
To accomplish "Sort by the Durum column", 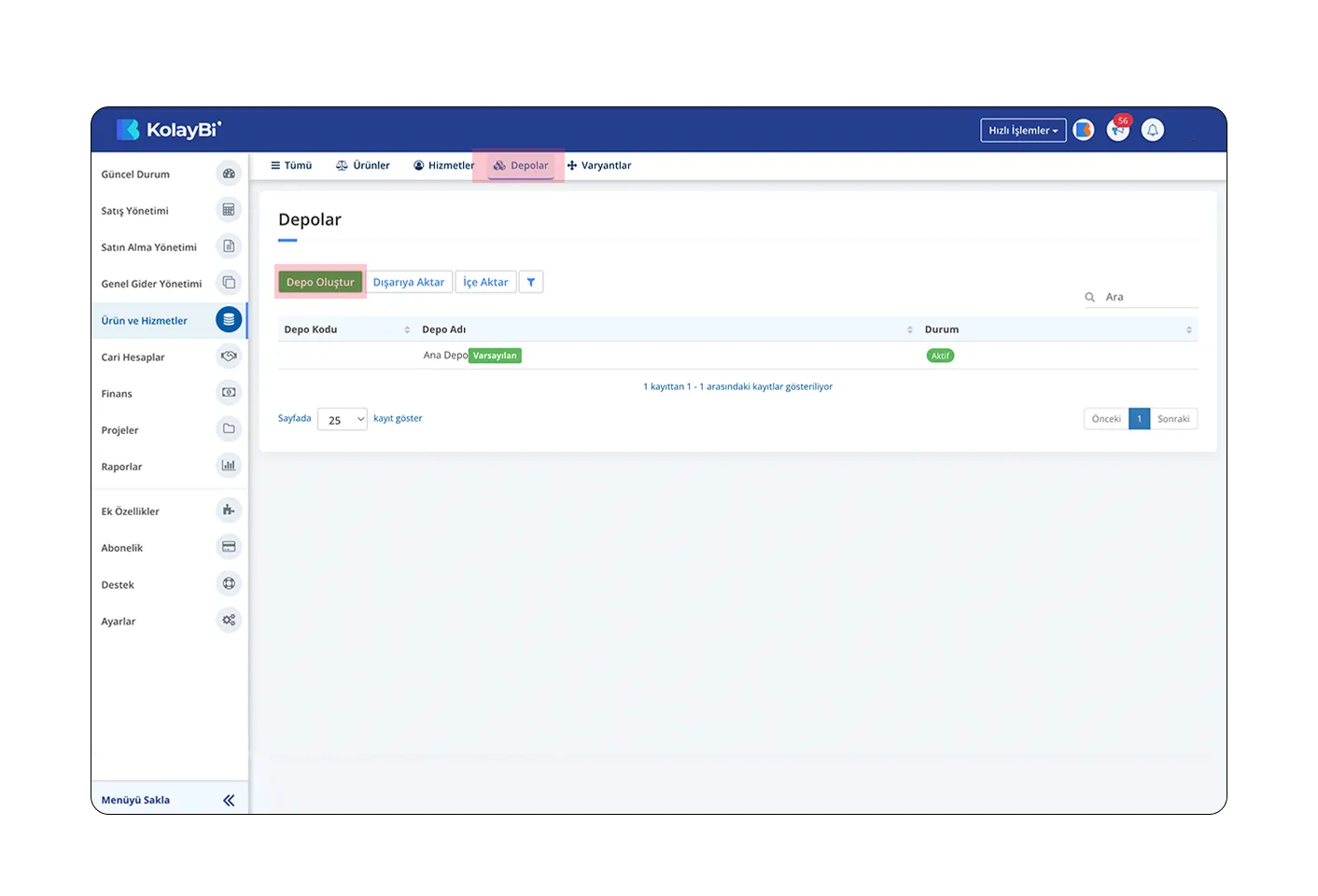I will [x=1058, y=329].
